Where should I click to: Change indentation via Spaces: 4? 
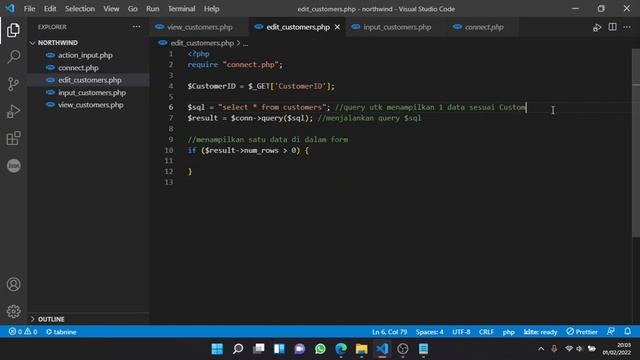click(x=429, y=332)
